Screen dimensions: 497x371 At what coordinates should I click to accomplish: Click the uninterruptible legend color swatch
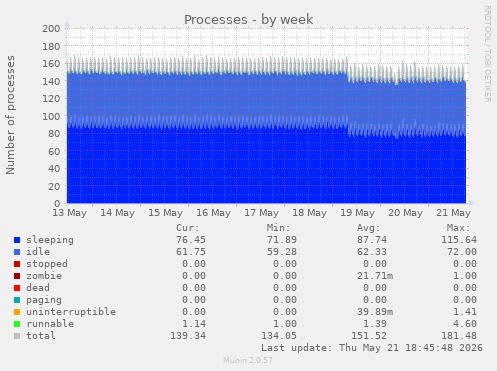[17, 312]
